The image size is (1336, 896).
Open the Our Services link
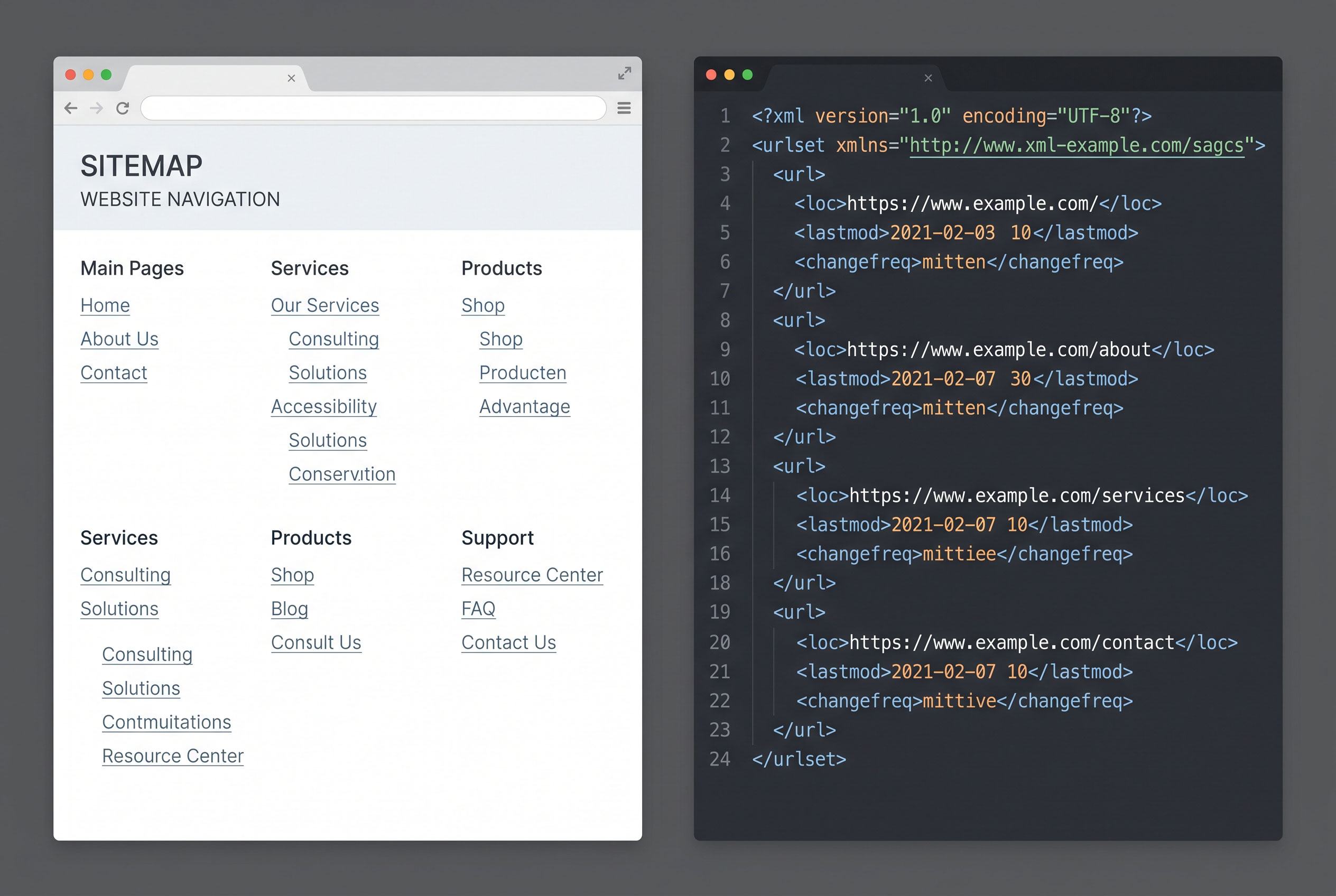324,306
